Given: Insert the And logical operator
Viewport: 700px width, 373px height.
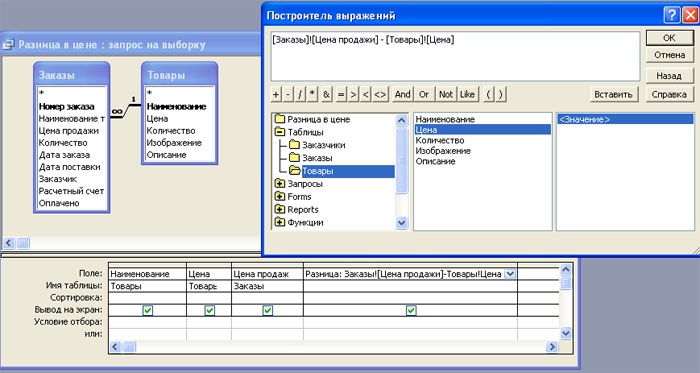Looking at the screenshot, I should 402,94.
